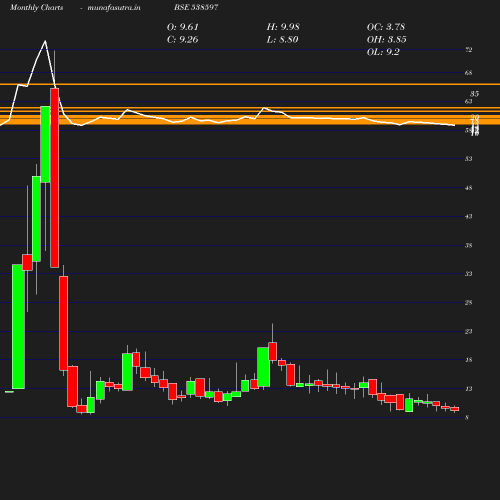Click the 72 price axis label
The image size is (500, 500).
click(469, 50)
